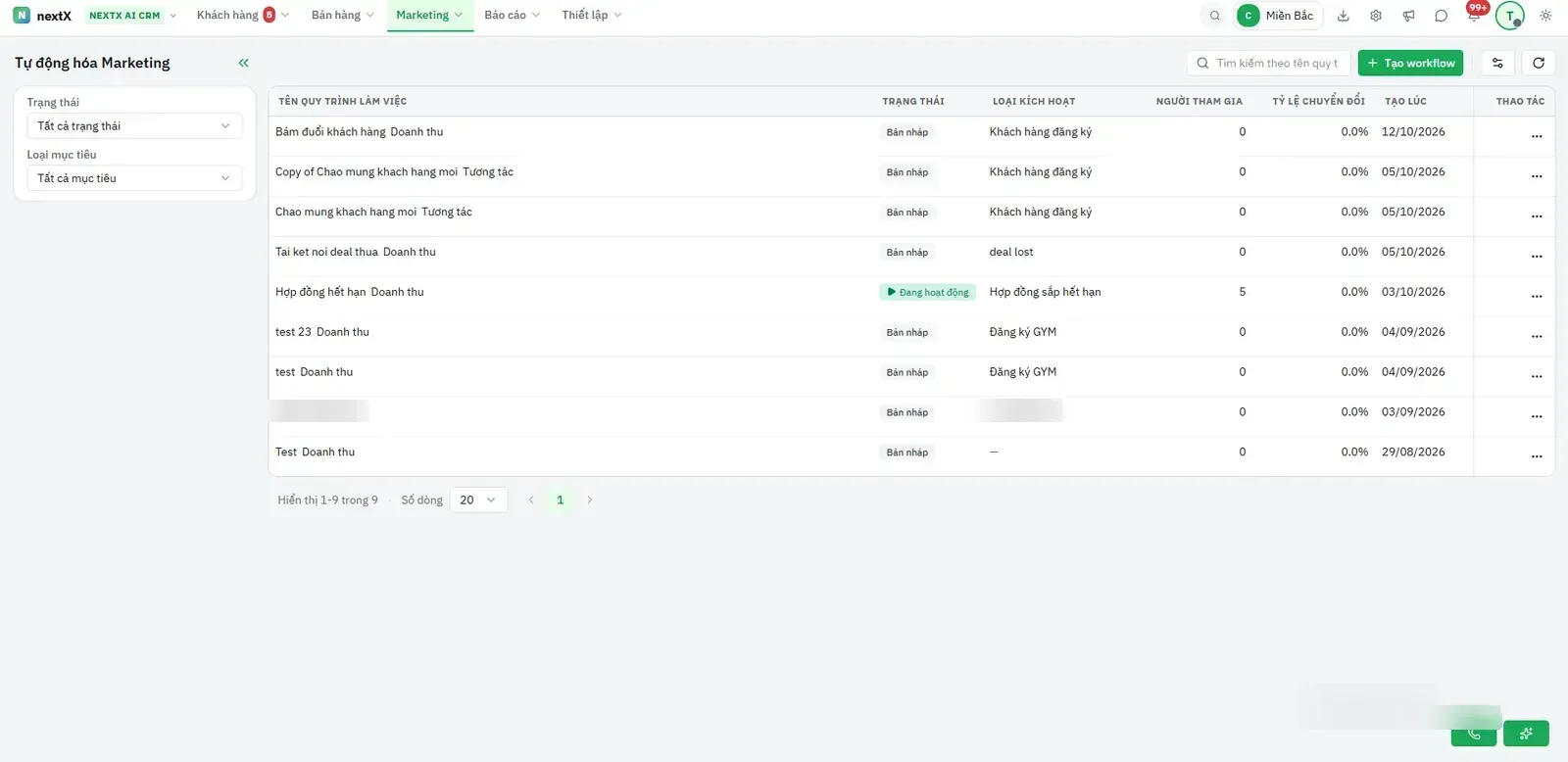Click the TẠO LÚC column header

click(x=1405, y=101)
